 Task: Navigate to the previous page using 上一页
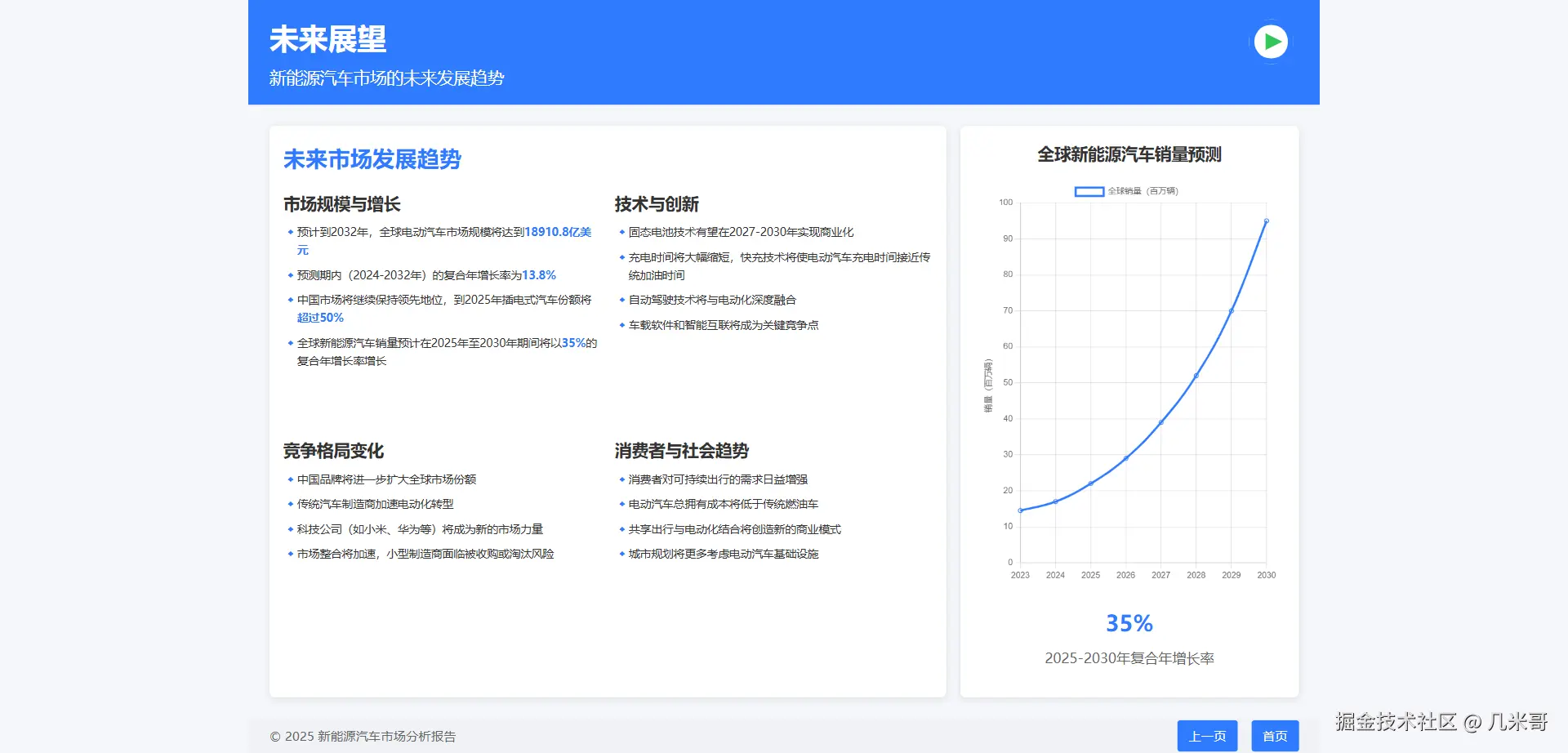click(x=1207, y=735)
